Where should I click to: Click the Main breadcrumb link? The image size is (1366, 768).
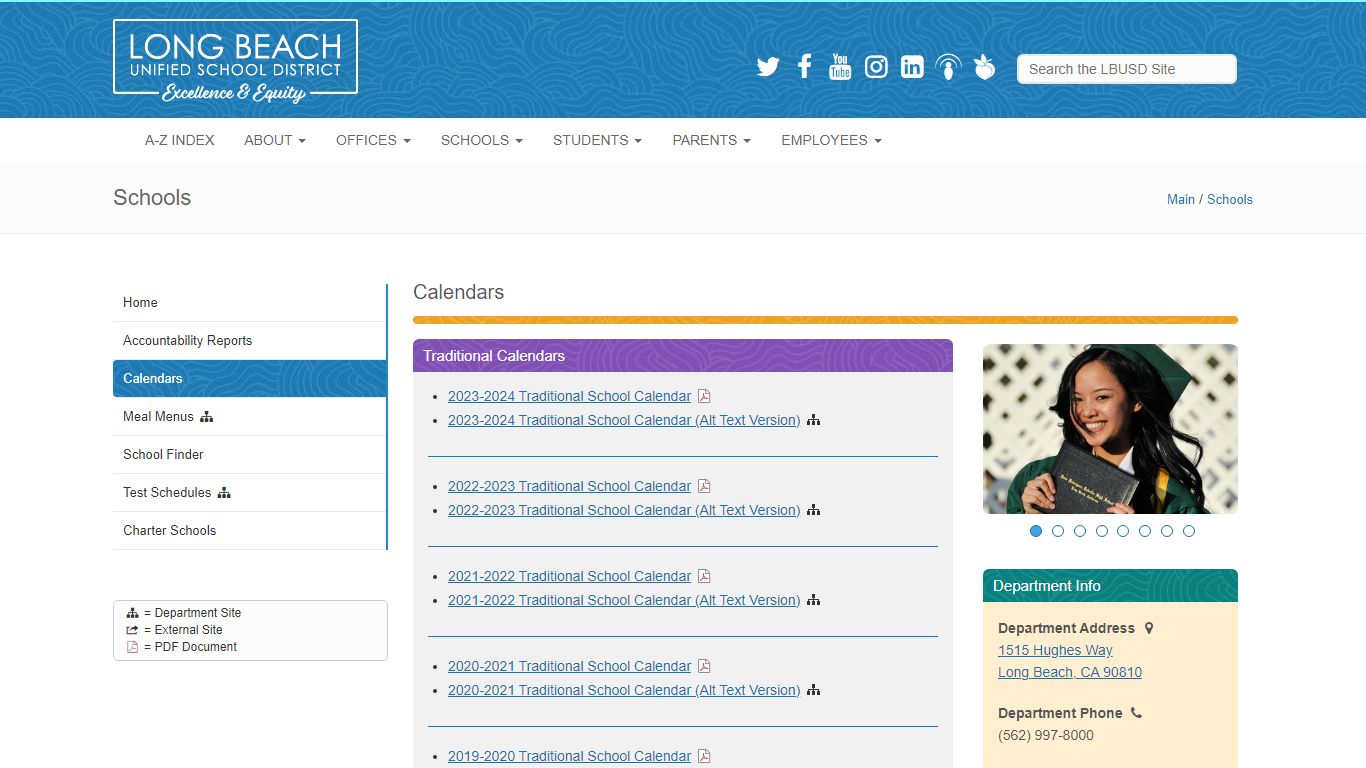(x=1181, y=199)
